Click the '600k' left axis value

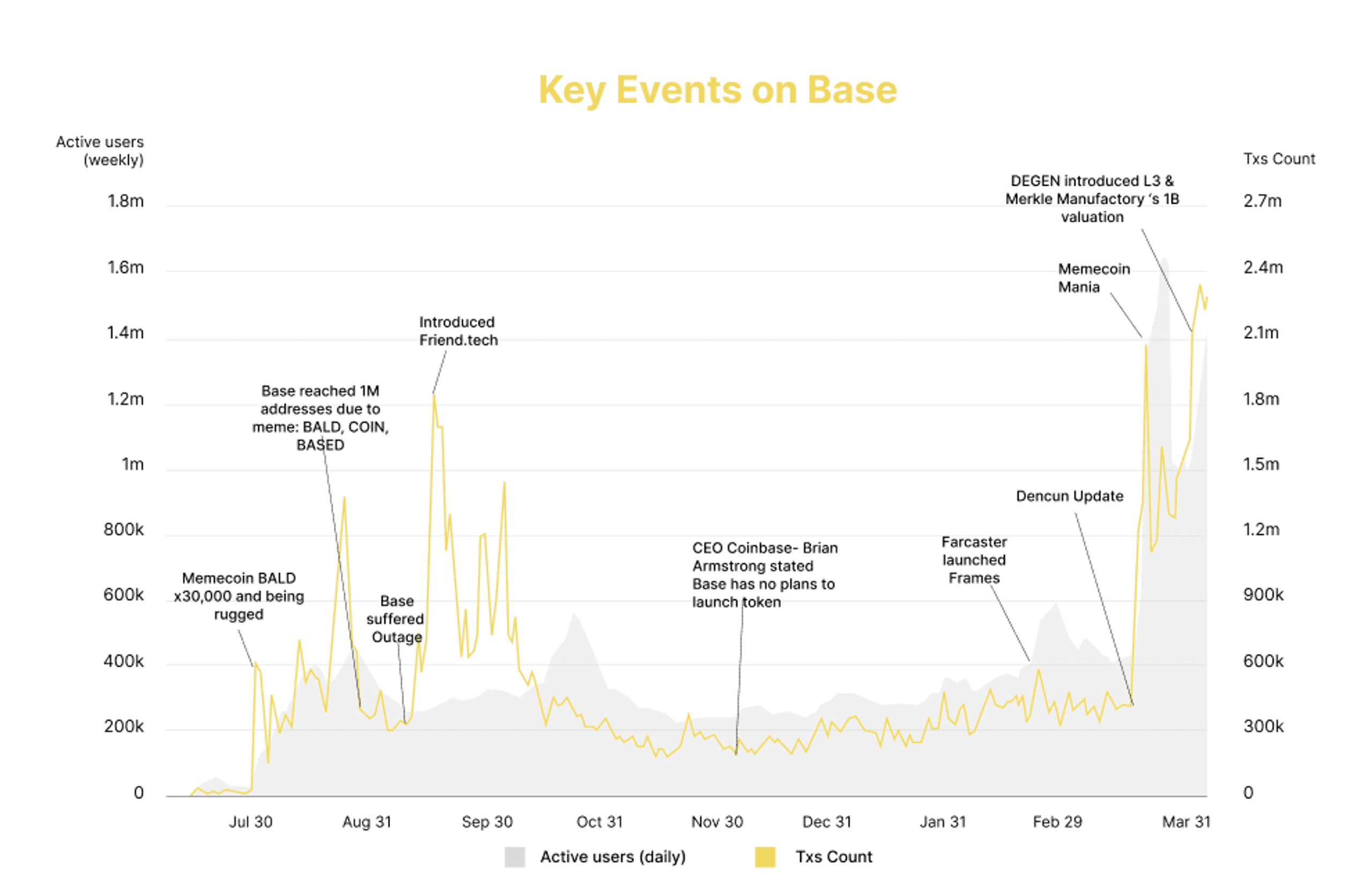coord(123,594)
